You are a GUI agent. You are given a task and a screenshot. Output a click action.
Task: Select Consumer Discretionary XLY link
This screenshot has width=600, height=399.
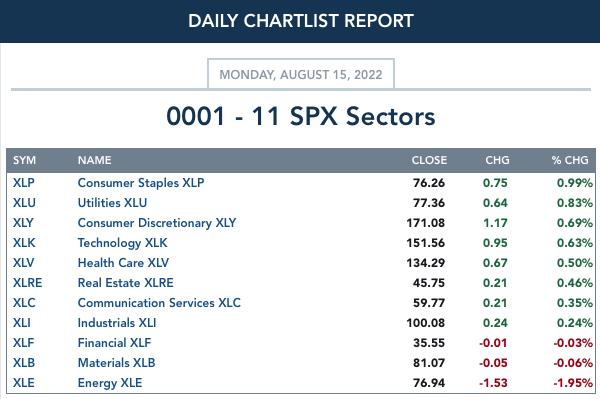click(x=157, y=223)
